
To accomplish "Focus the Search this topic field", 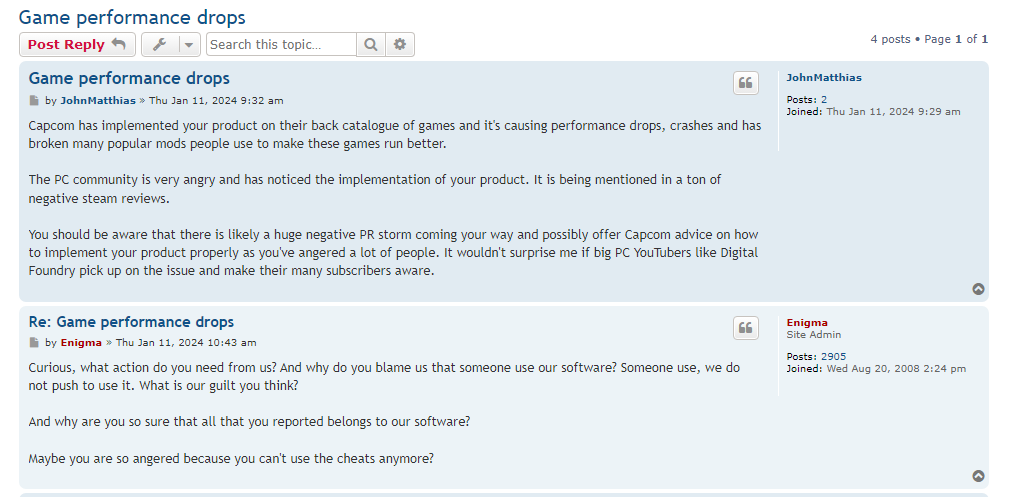I will click(281, 44).
